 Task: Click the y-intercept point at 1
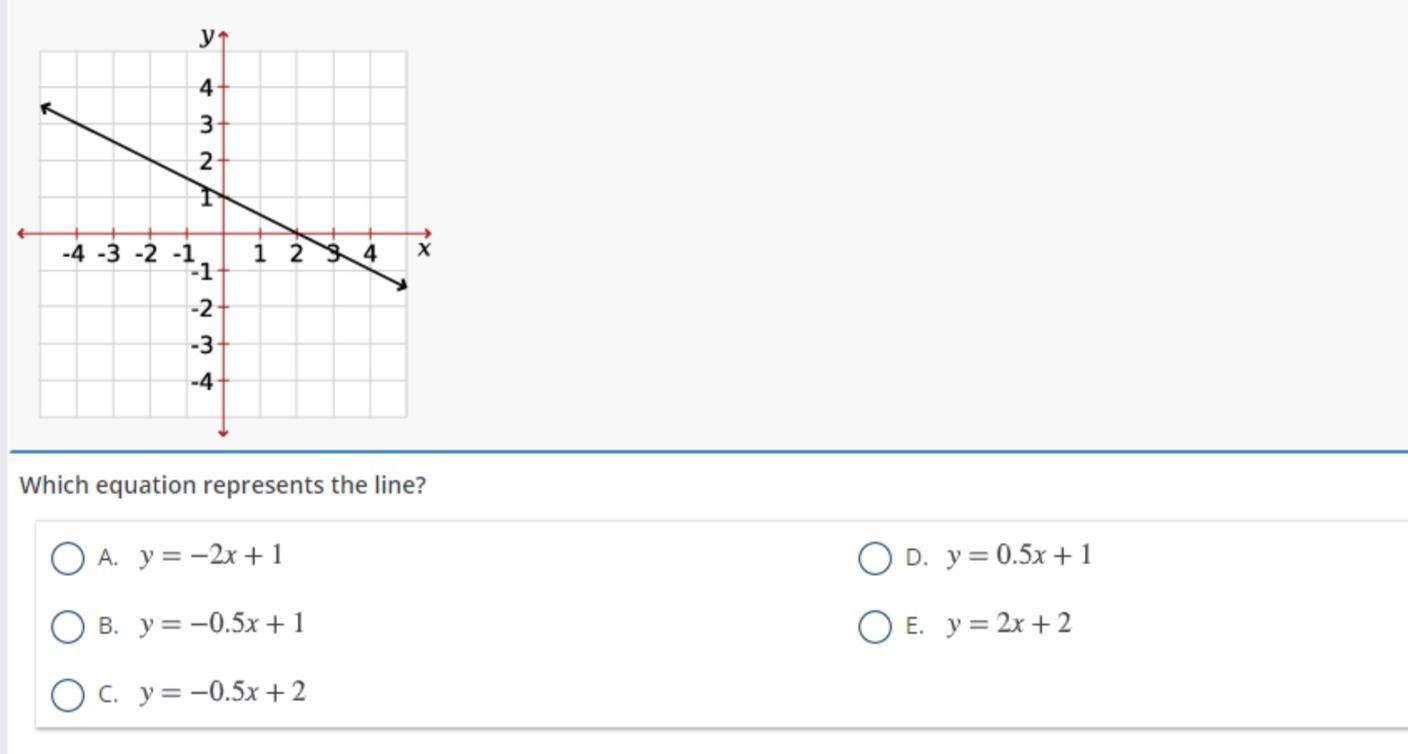(223, 197)
